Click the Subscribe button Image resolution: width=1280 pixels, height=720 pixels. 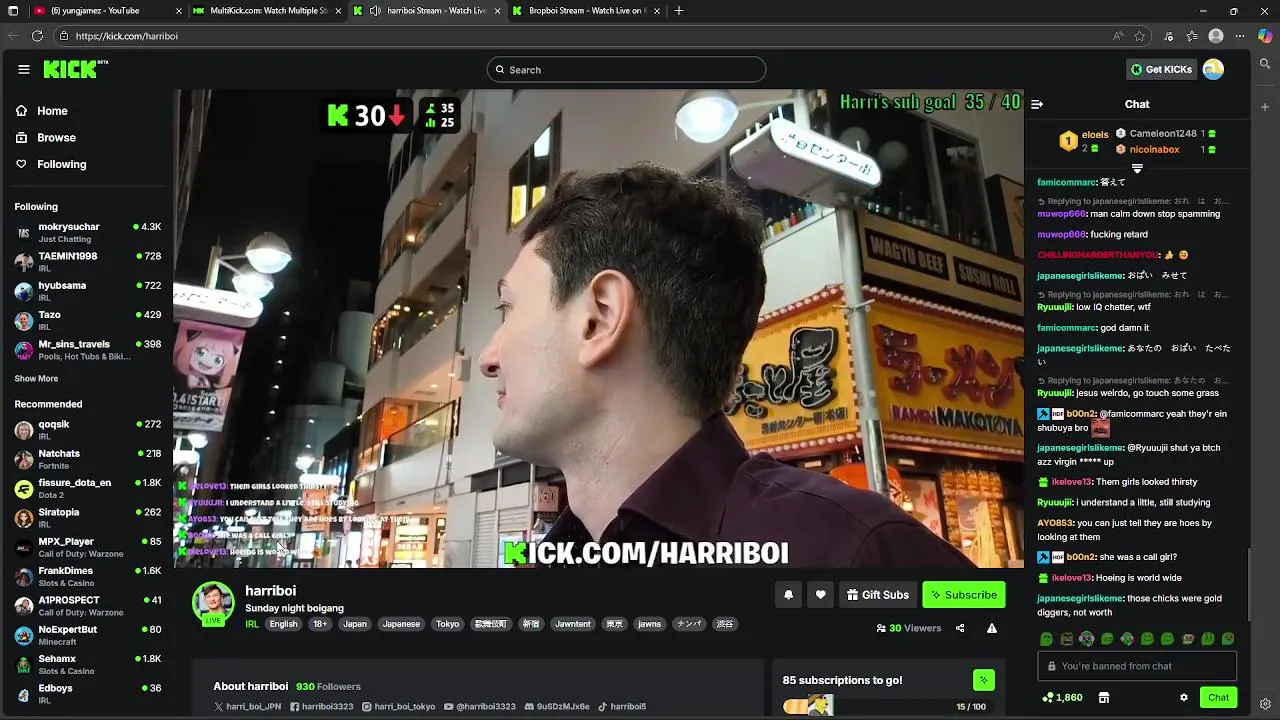point(964,595)
